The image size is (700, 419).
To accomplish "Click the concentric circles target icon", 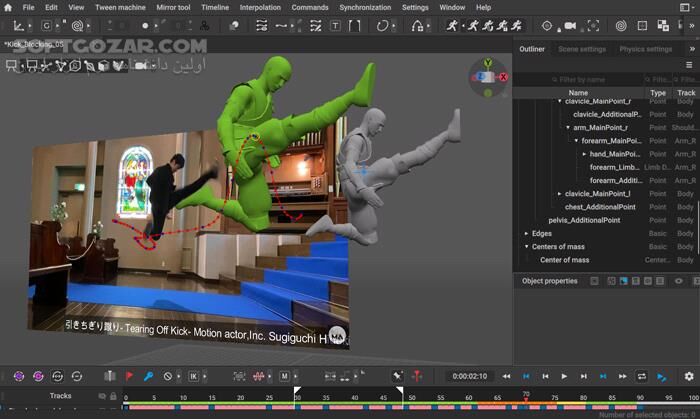I will pos(620,25).
